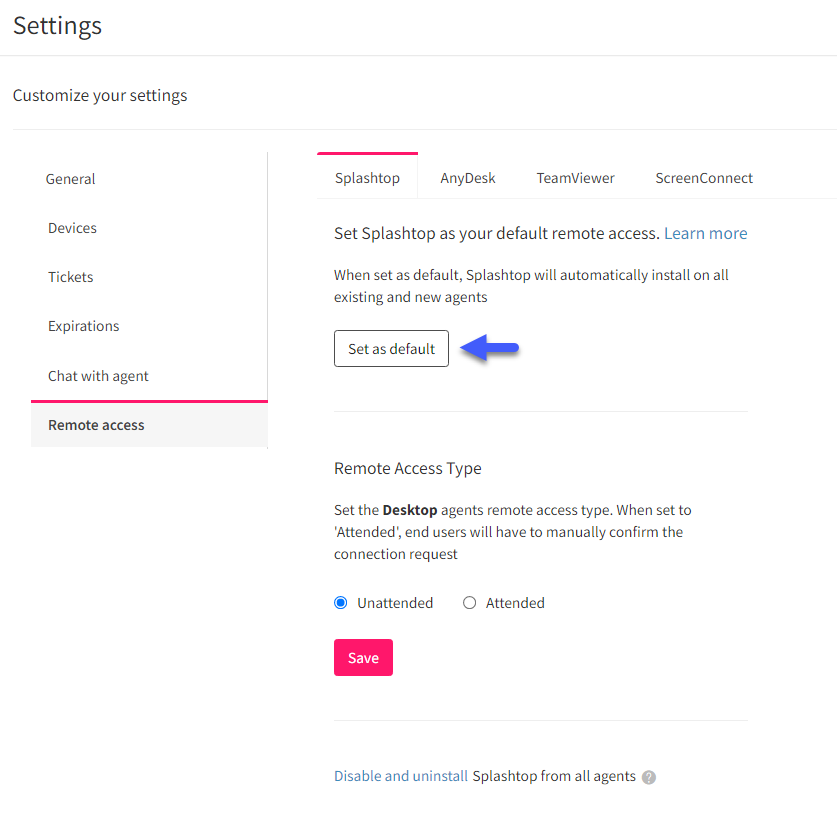Click the Customize your settings text
Viewport: 837px width, 817px height.
coord(100,96)
